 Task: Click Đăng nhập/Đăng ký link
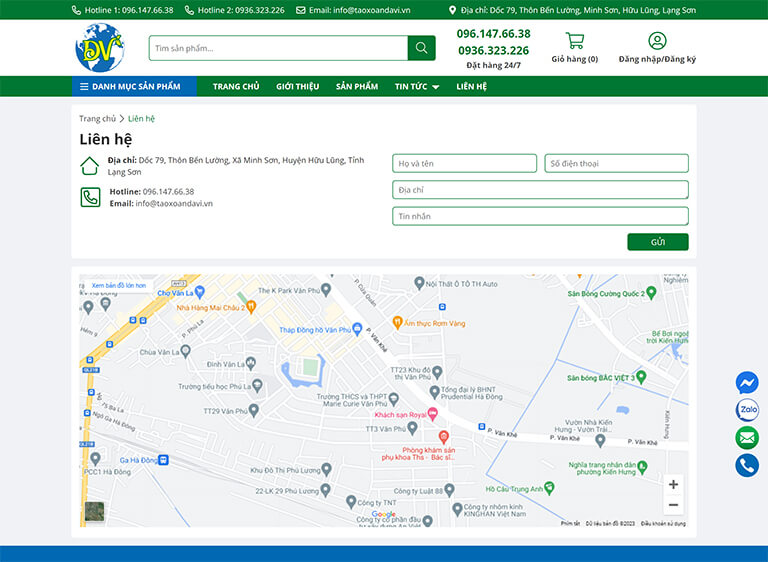(657, 59)
